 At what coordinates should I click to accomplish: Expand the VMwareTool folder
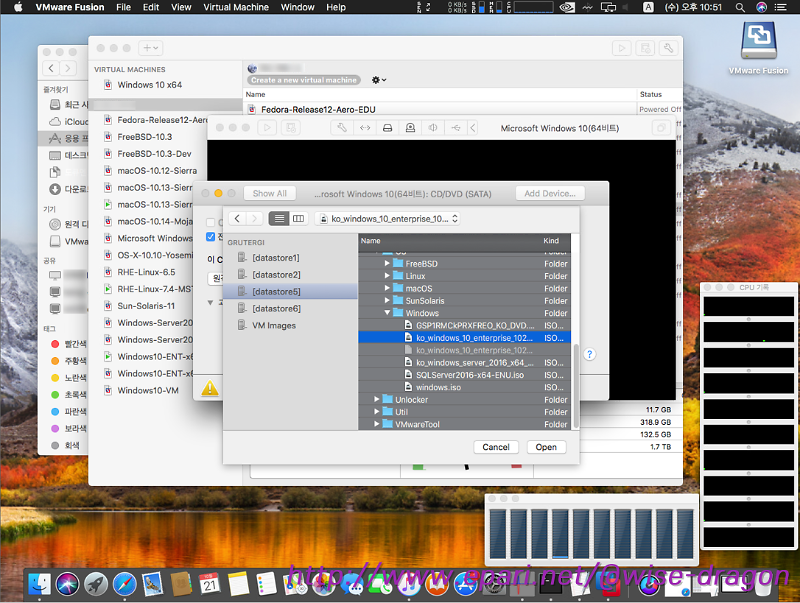[377, 423]
